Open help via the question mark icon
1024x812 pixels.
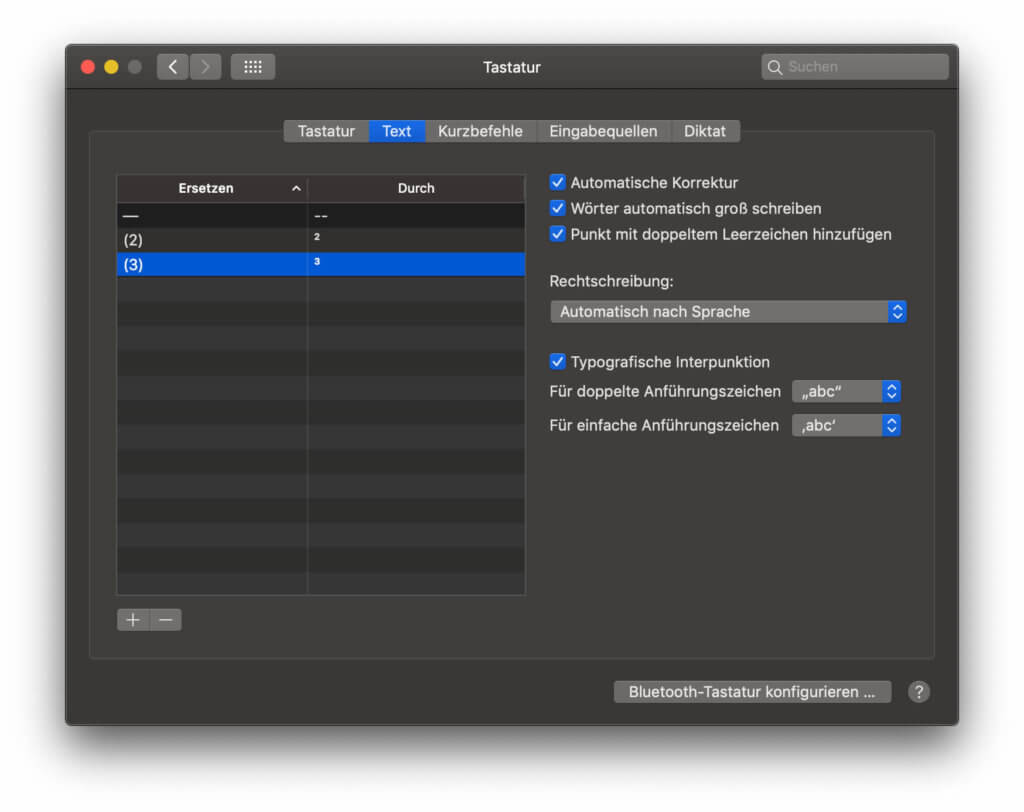point(918,691)
